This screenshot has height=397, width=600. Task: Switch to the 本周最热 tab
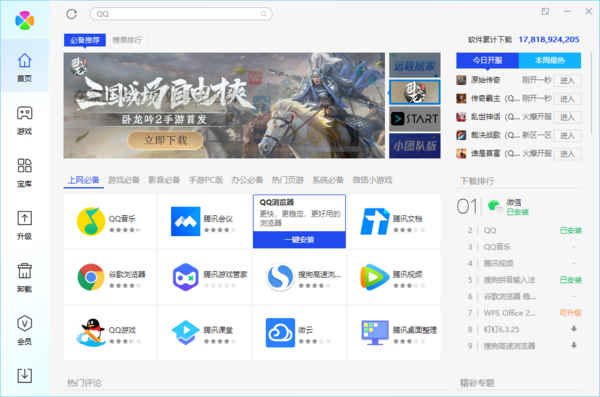click(550, 60)
